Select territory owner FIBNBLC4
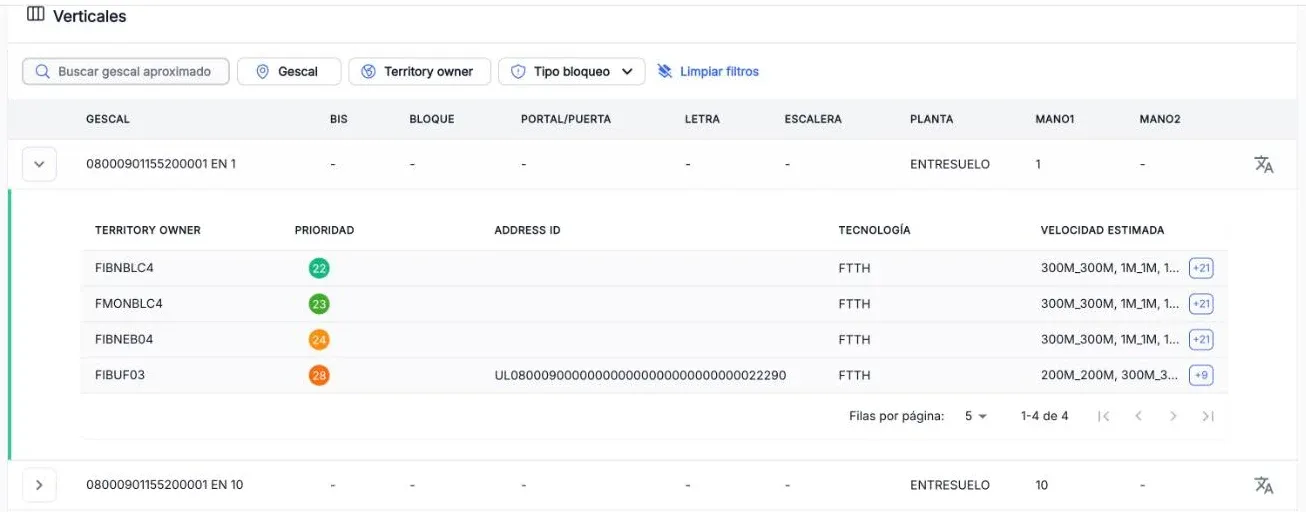The image size is (1306, 512). point(124,268)
